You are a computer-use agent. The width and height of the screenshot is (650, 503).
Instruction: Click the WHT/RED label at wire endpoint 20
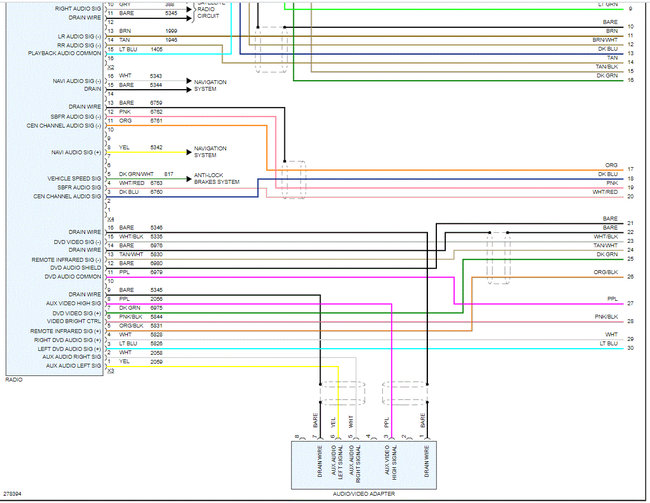pyautogui.click(x=605, y=192)
